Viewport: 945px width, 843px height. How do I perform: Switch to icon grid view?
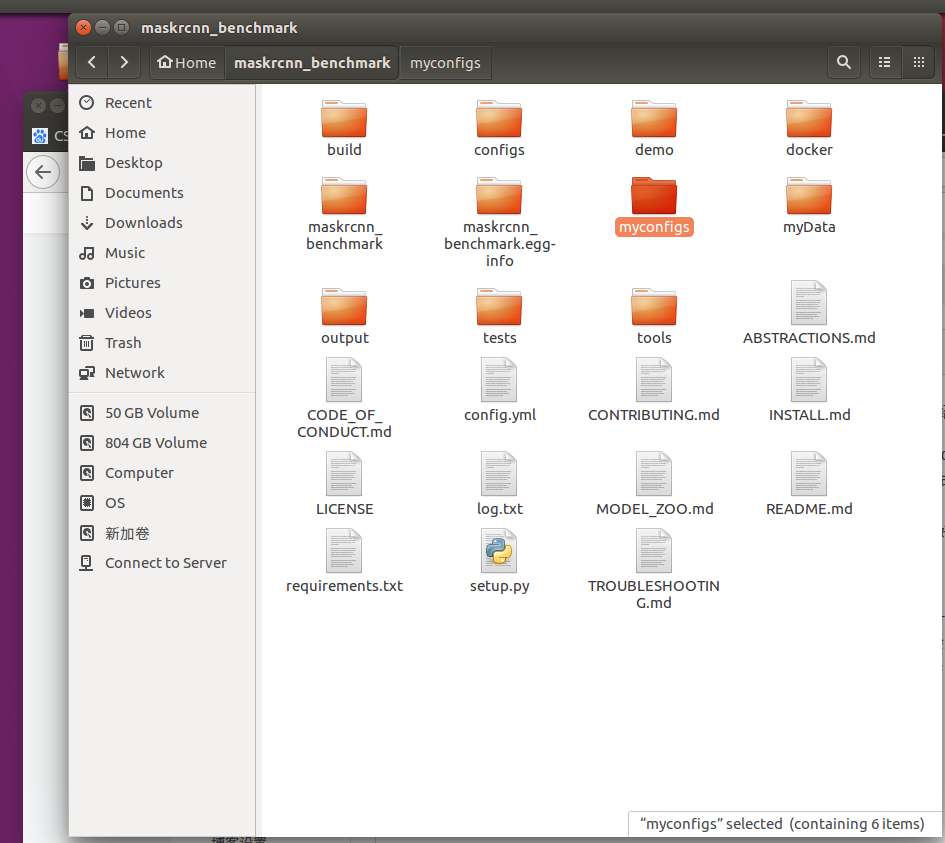918,62
